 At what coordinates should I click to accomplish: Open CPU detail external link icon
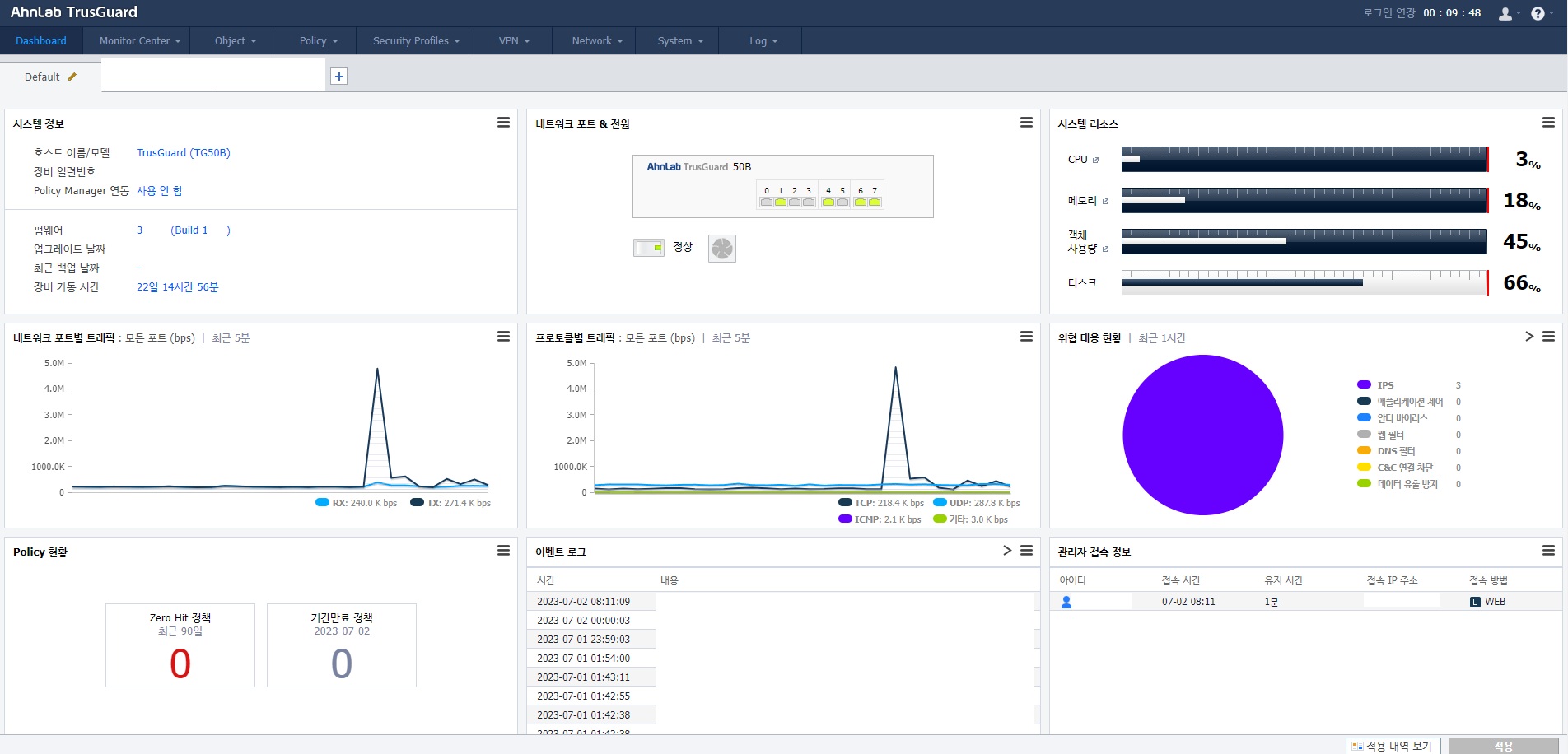pos(1095,161)
